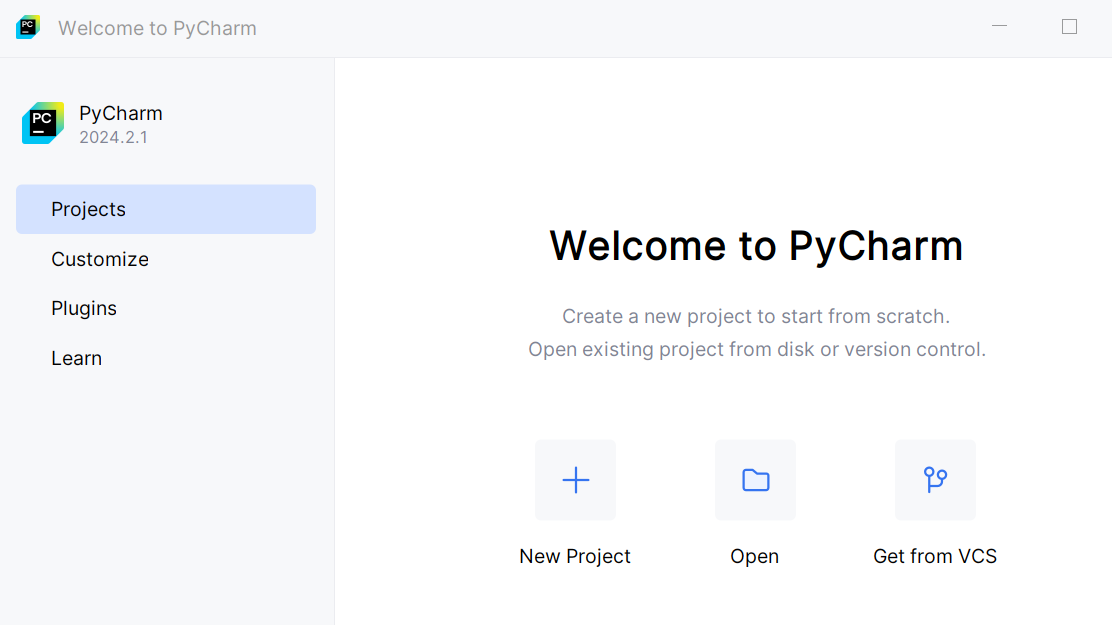Click the PyCharm icon in the title bar
Image resolution: width=1112 pixels, height=625 pixels.
pos(27,27)
